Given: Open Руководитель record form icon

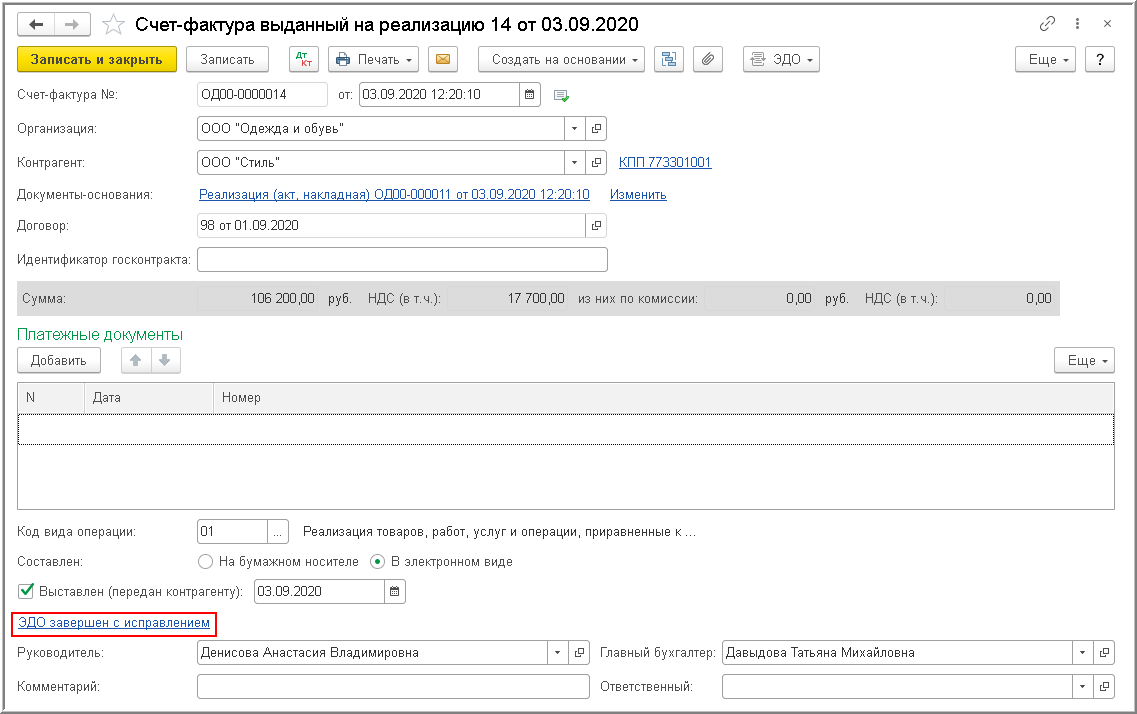Looking at the screenshot, I should (x=579, y=652).
